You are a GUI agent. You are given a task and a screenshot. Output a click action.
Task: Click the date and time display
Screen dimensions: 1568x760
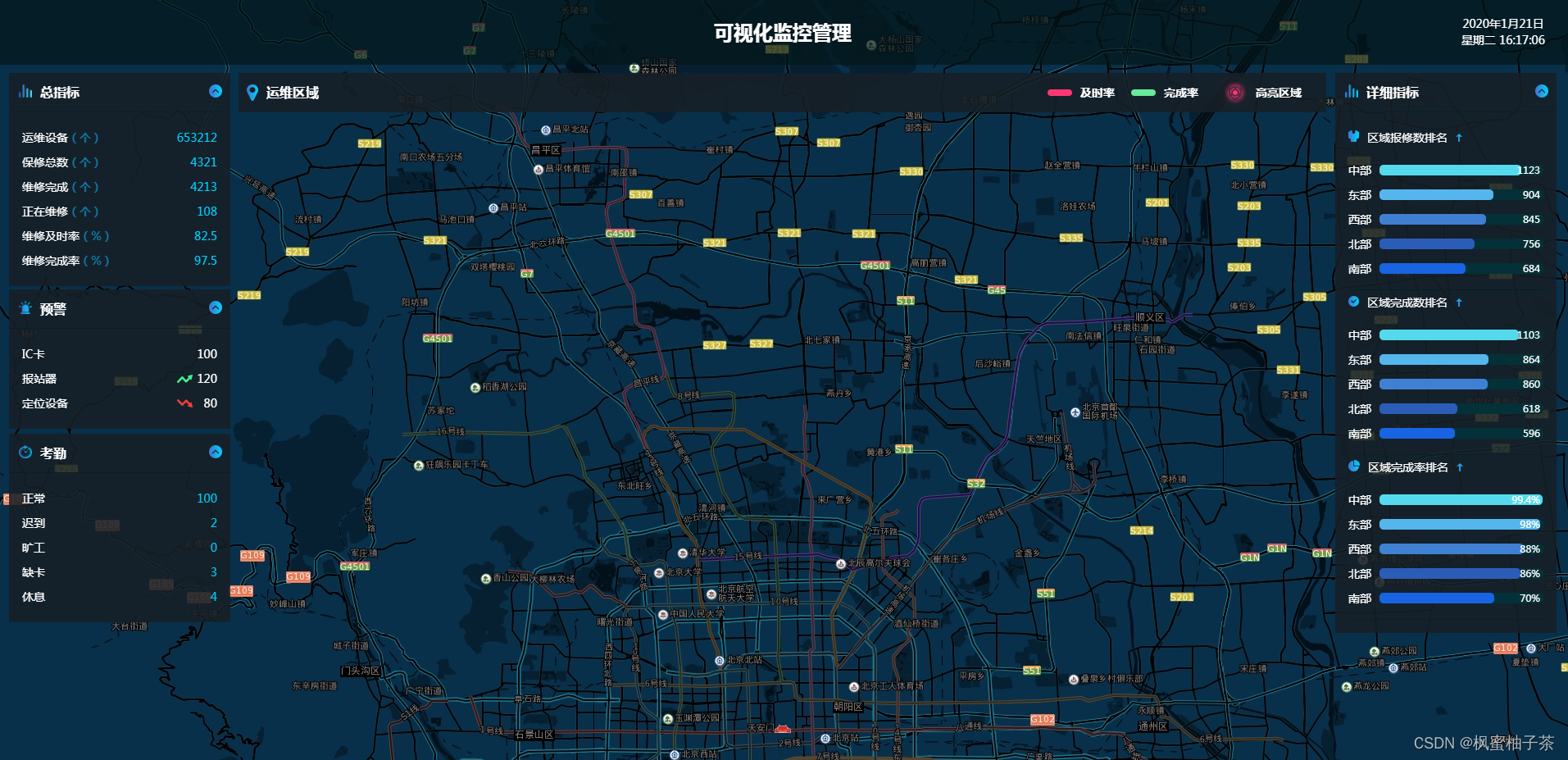[x=1503, y=32]
